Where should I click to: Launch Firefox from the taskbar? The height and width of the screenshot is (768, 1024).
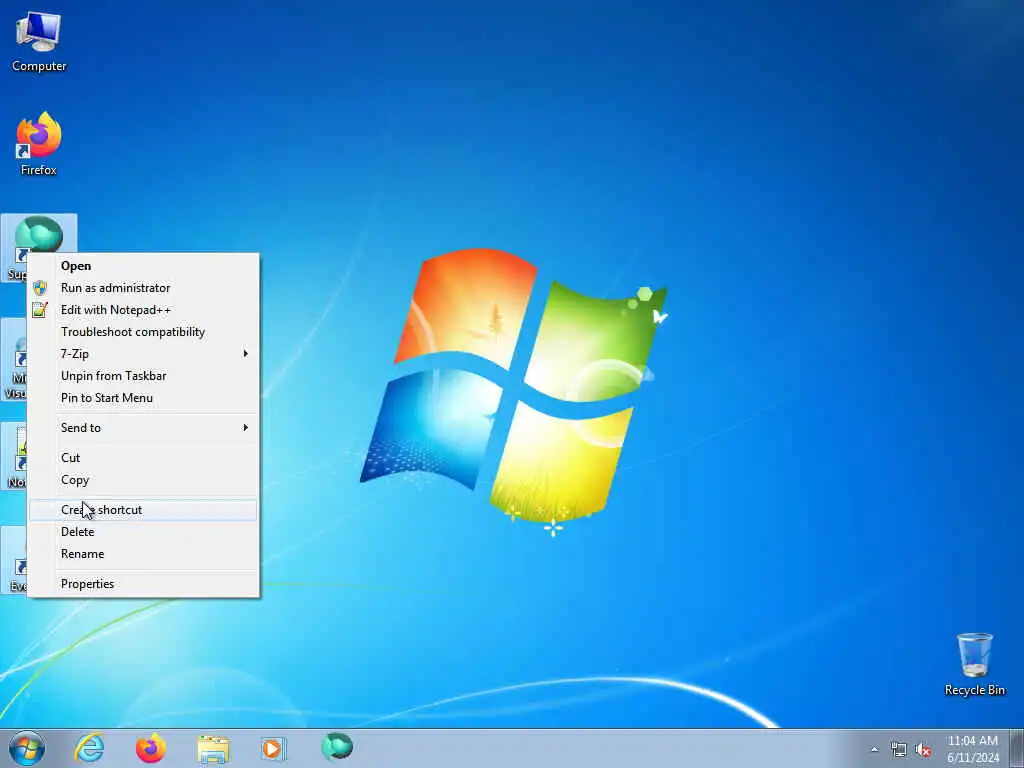click(151, 748)
